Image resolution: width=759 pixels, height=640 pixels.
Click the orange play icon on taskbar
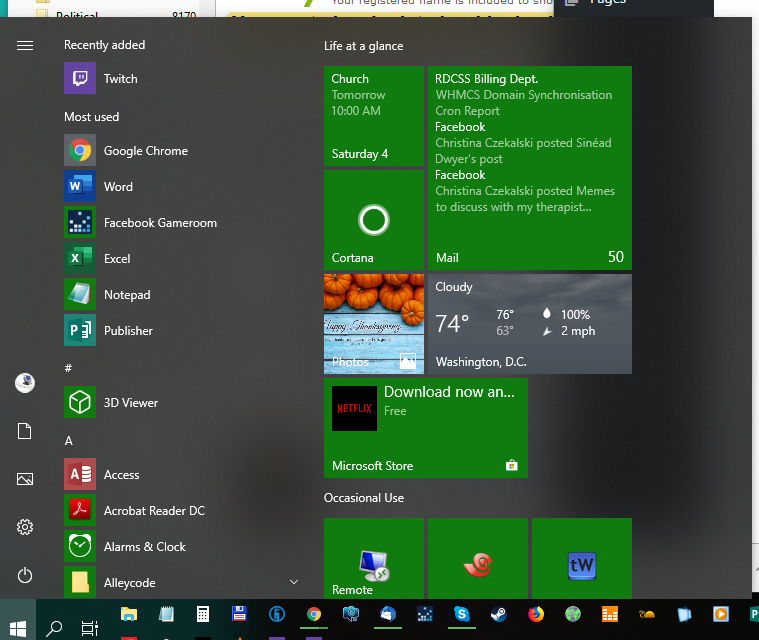[721, 614]
